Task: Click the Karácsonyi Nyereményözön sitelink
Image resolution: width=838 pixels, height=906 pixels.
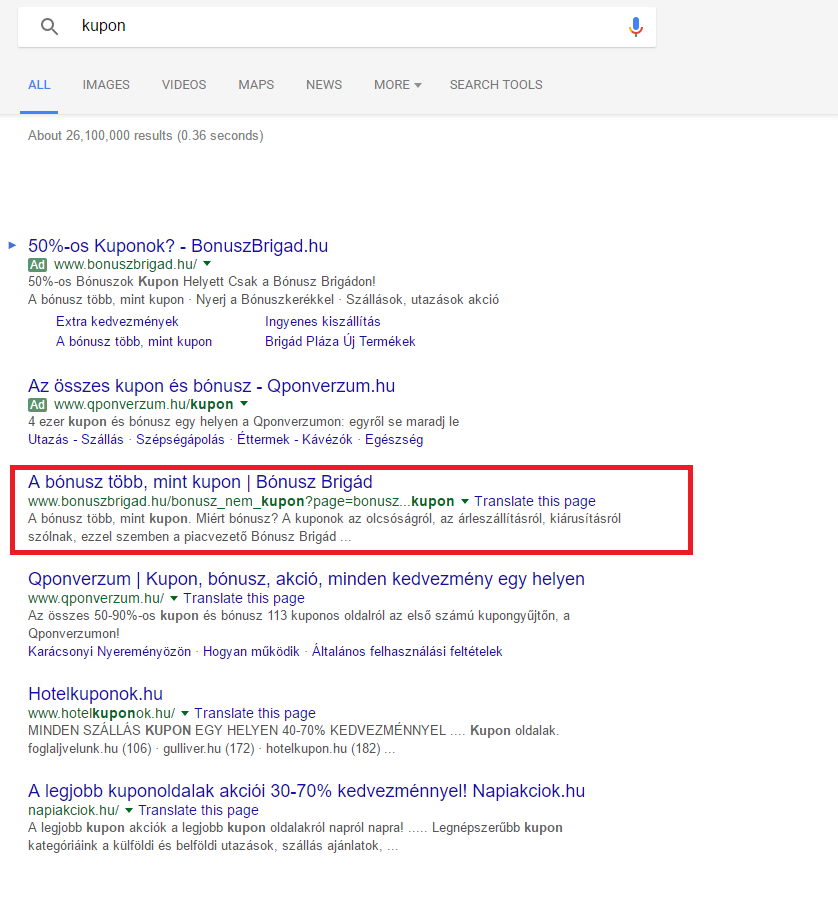Action: pos(109,652)
